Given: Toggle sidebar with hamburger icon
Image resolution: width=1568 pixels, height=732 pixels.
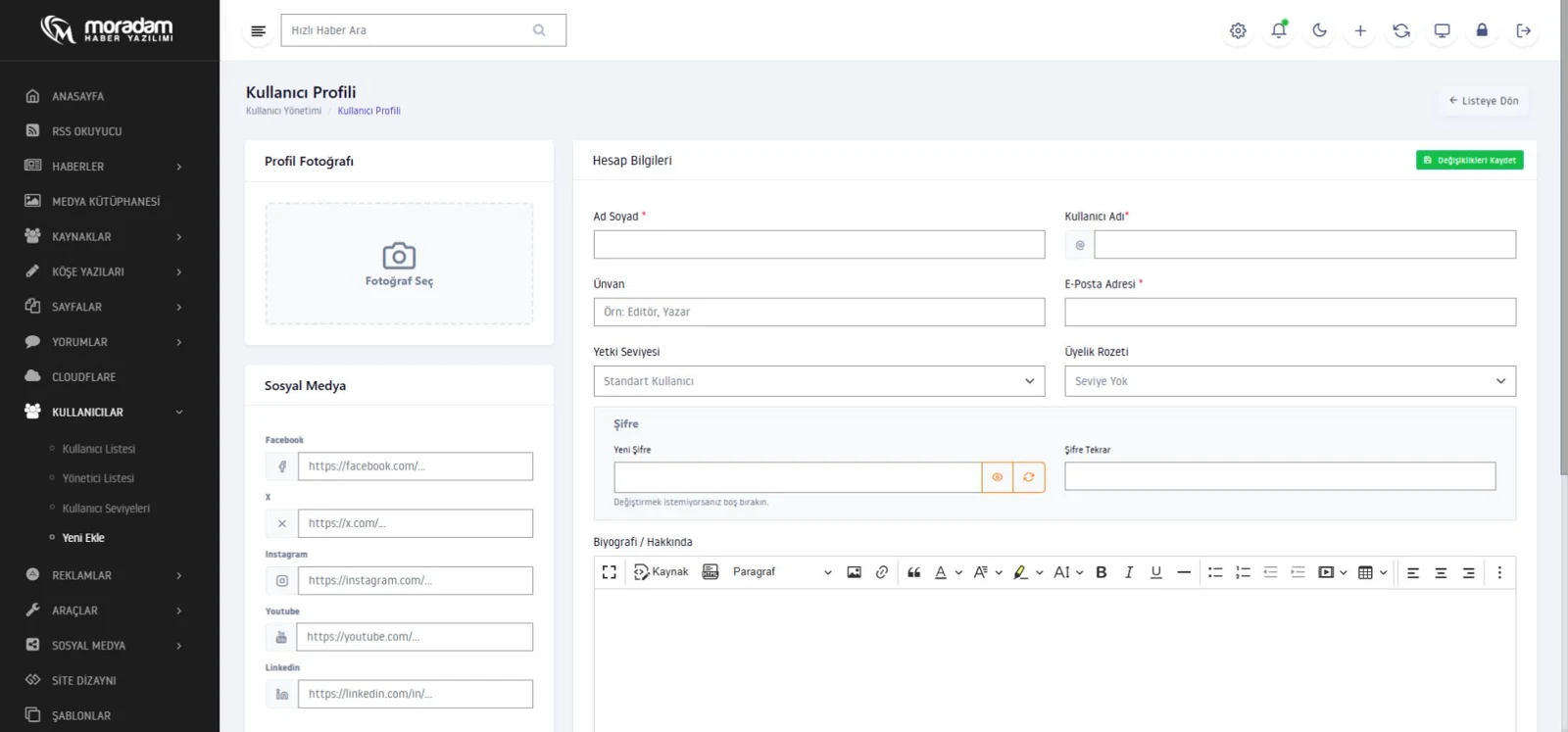Looking at the screenshot, I should (x=258, y=30).
